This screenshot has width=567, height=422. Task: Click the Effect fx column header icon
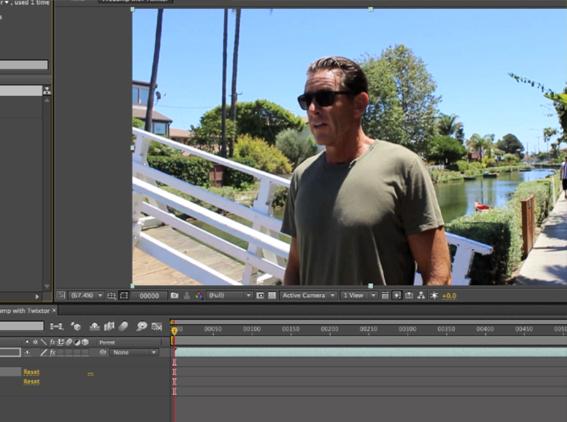[x=52, y=342]
